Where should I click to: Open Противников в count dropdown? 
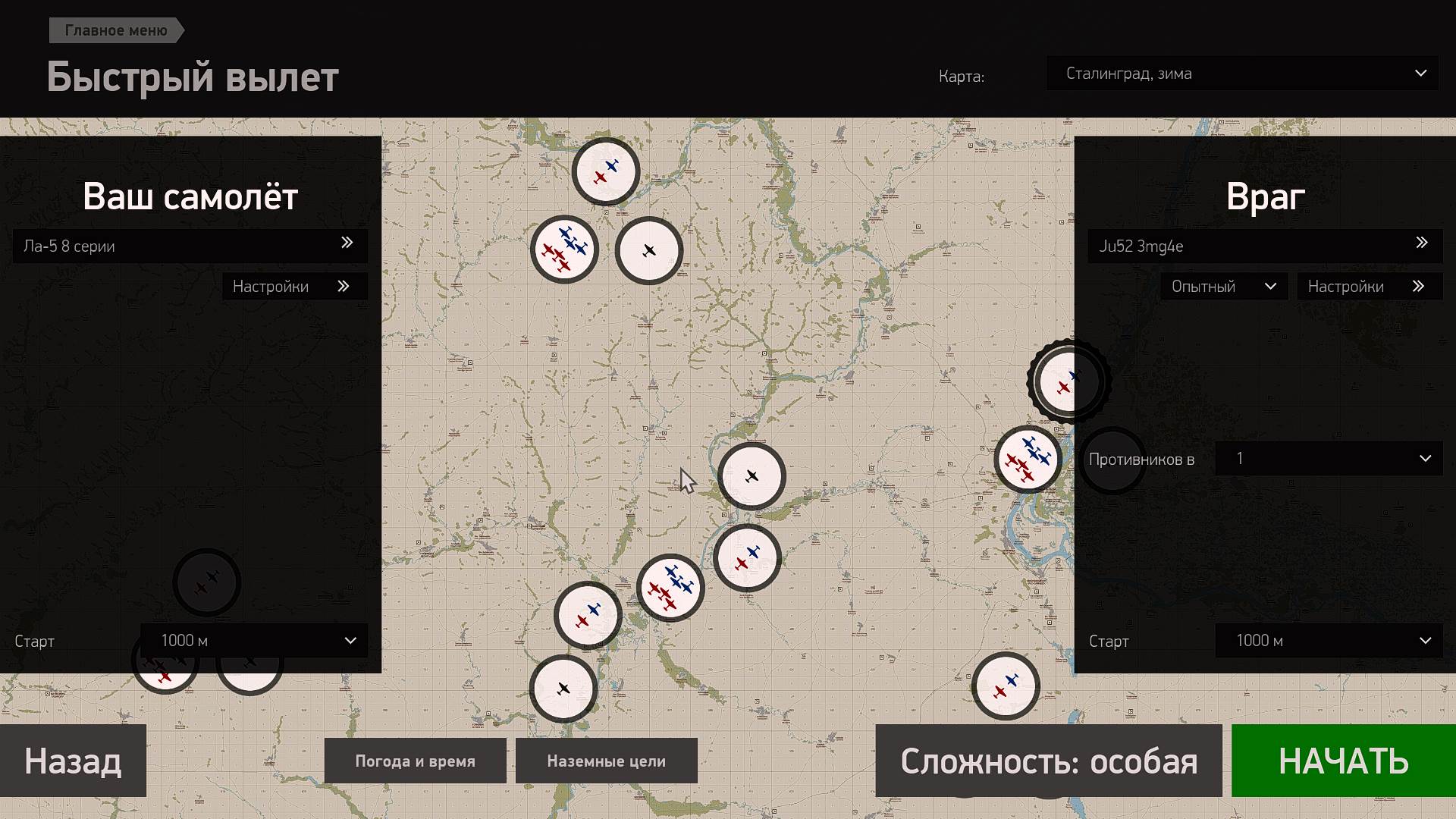click(1329, 459)
